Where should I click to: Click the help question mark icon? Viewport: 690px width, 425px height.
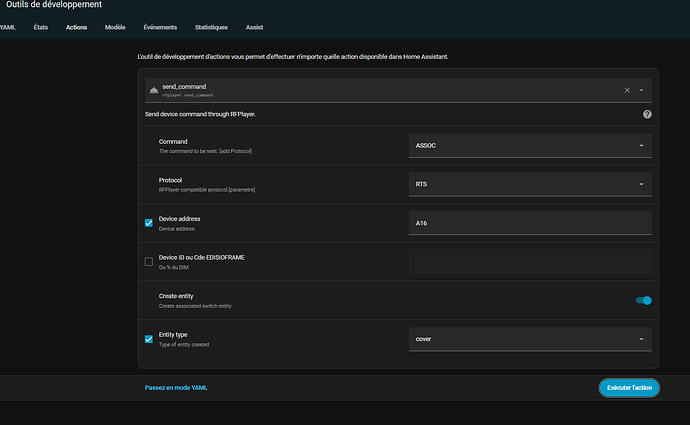[647, 115]
